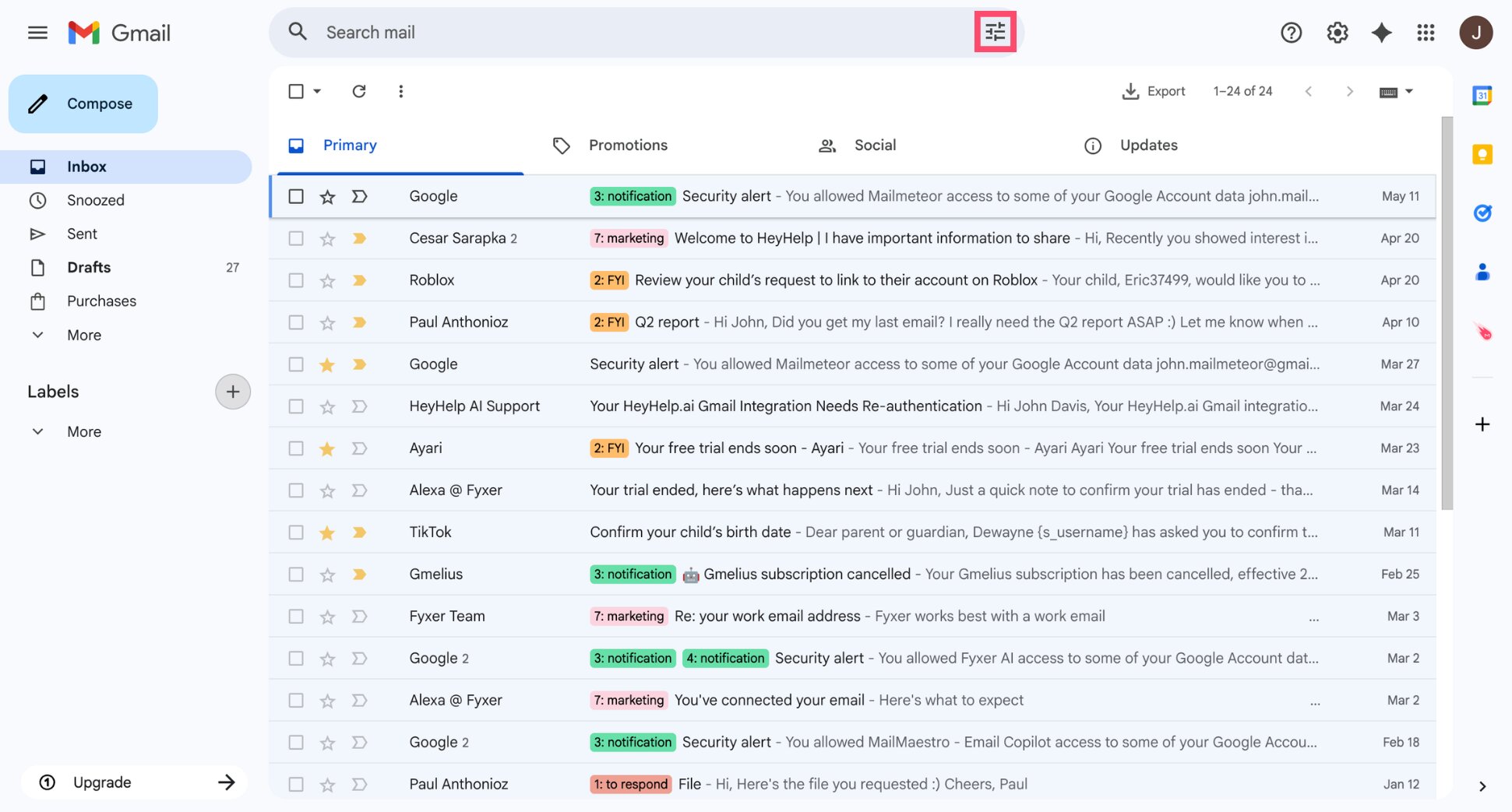Switch to the Promotions tab

coord(628,146)
